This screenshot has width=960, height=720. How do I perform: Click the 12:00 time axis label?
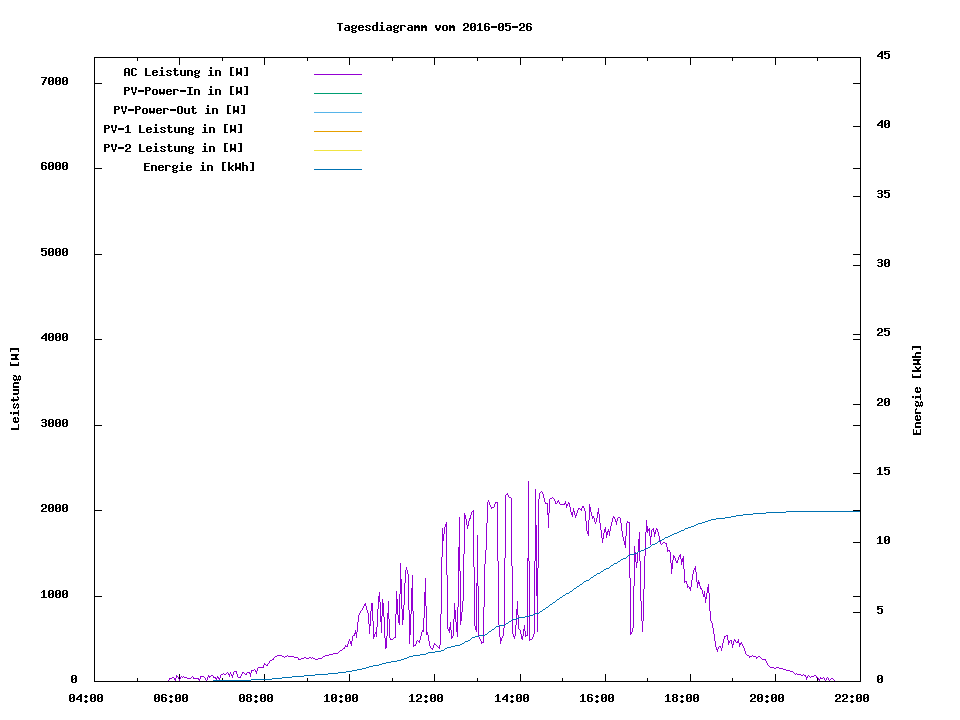426,698
